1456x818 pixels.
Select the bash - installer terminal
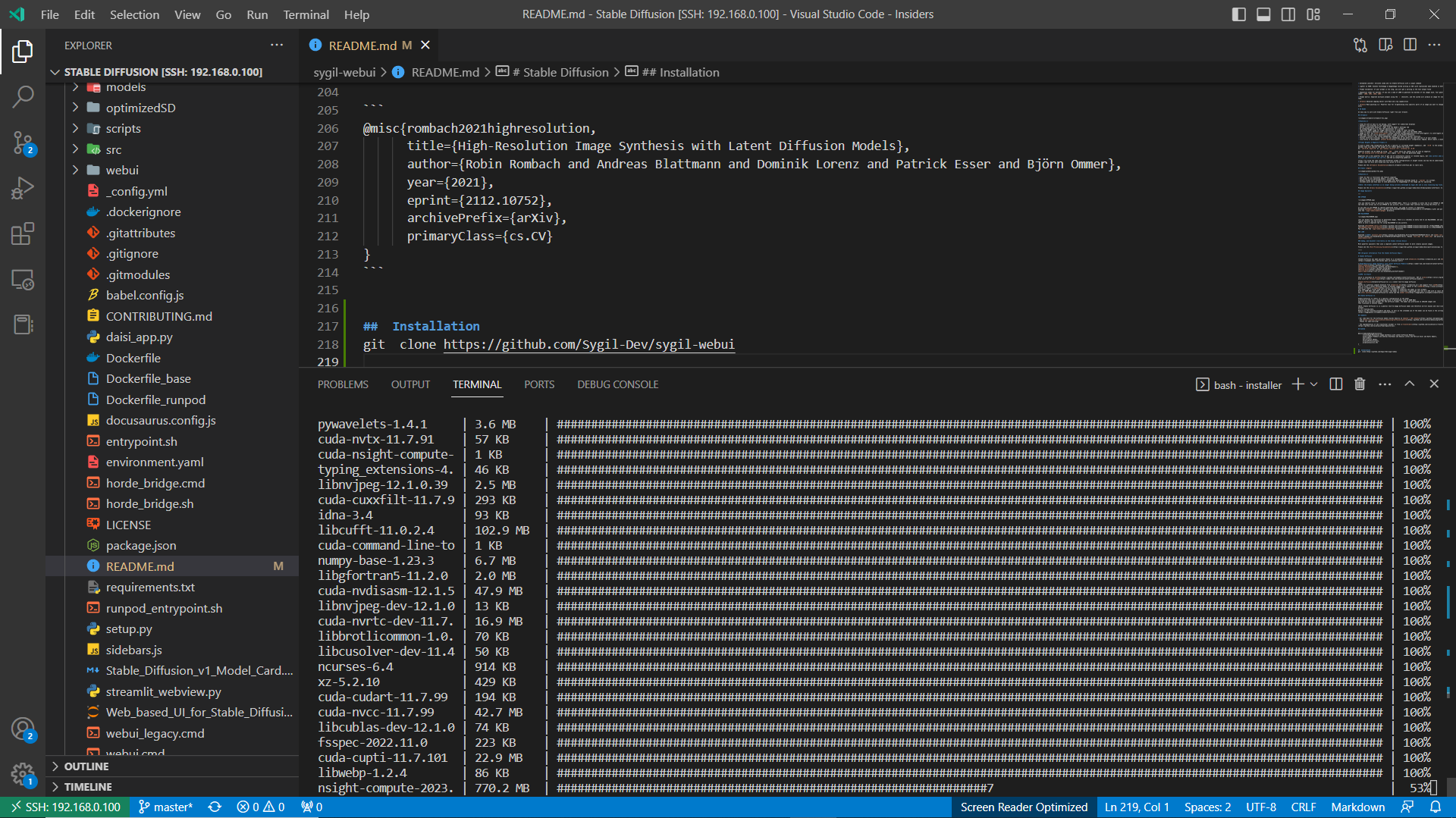click(x=1239, y=385)
